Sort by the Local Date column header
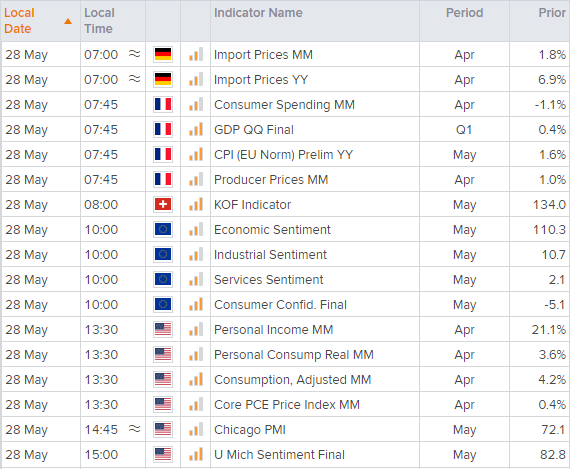Viewport: 570px width, 469px height. tap(19, 21)
